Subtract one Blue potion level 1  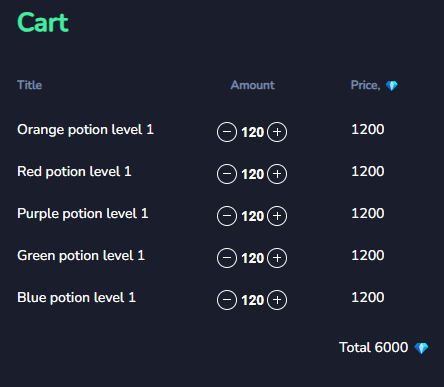click(x=227, y=300)
